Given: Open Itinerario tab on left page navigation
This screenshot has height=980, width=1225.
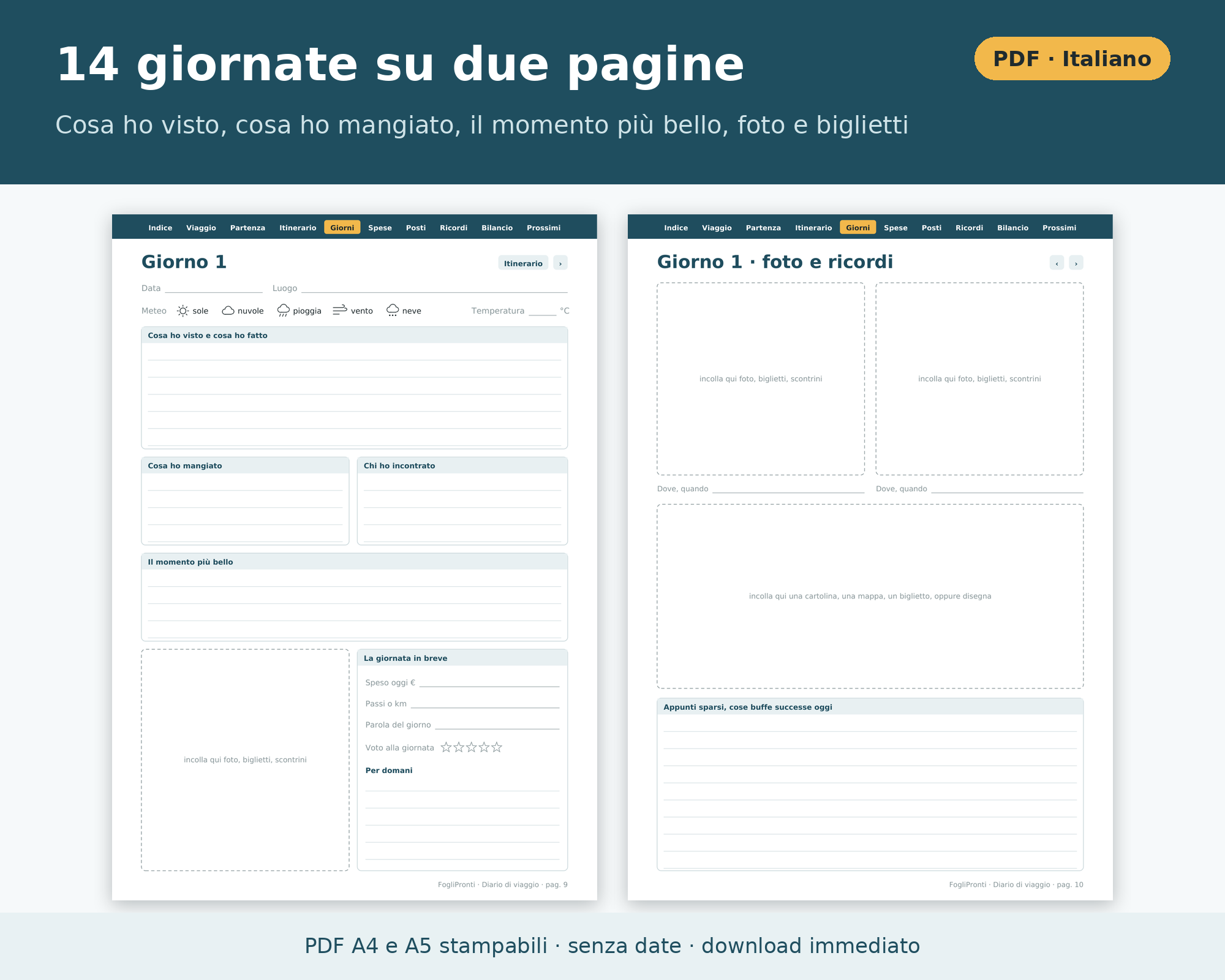Looking at the screenshot, I should (298, 228).
